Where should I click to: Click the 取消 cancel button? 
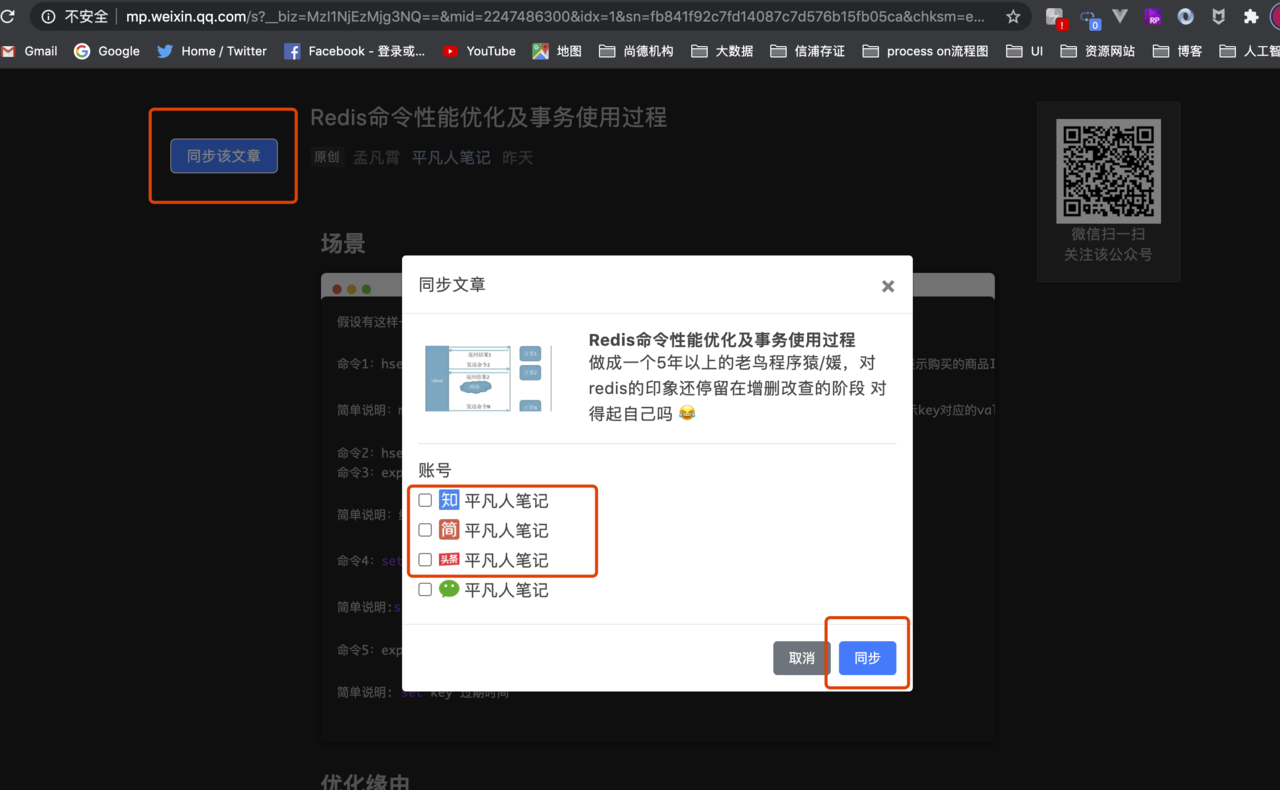click(801, 658)
